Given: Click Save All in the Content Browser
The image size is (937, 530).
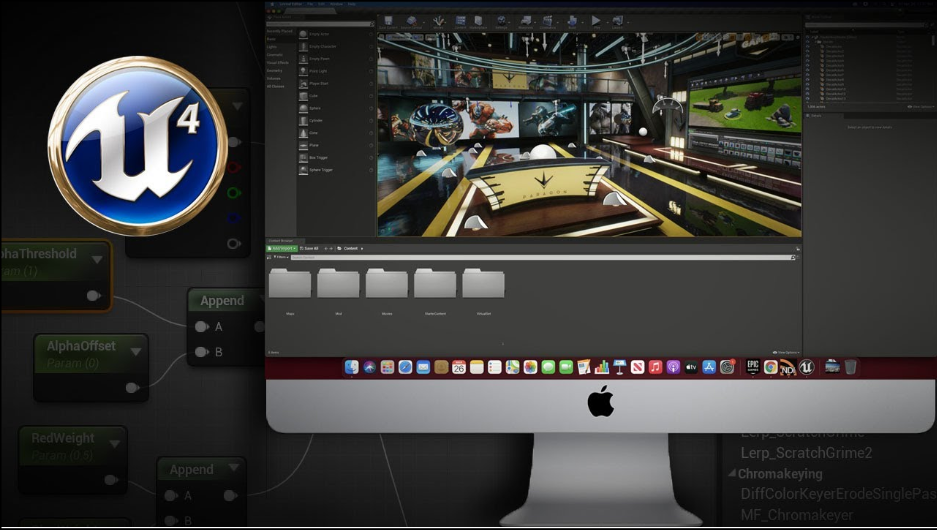Looking at the screenshot, I should (x=309, y=248).
